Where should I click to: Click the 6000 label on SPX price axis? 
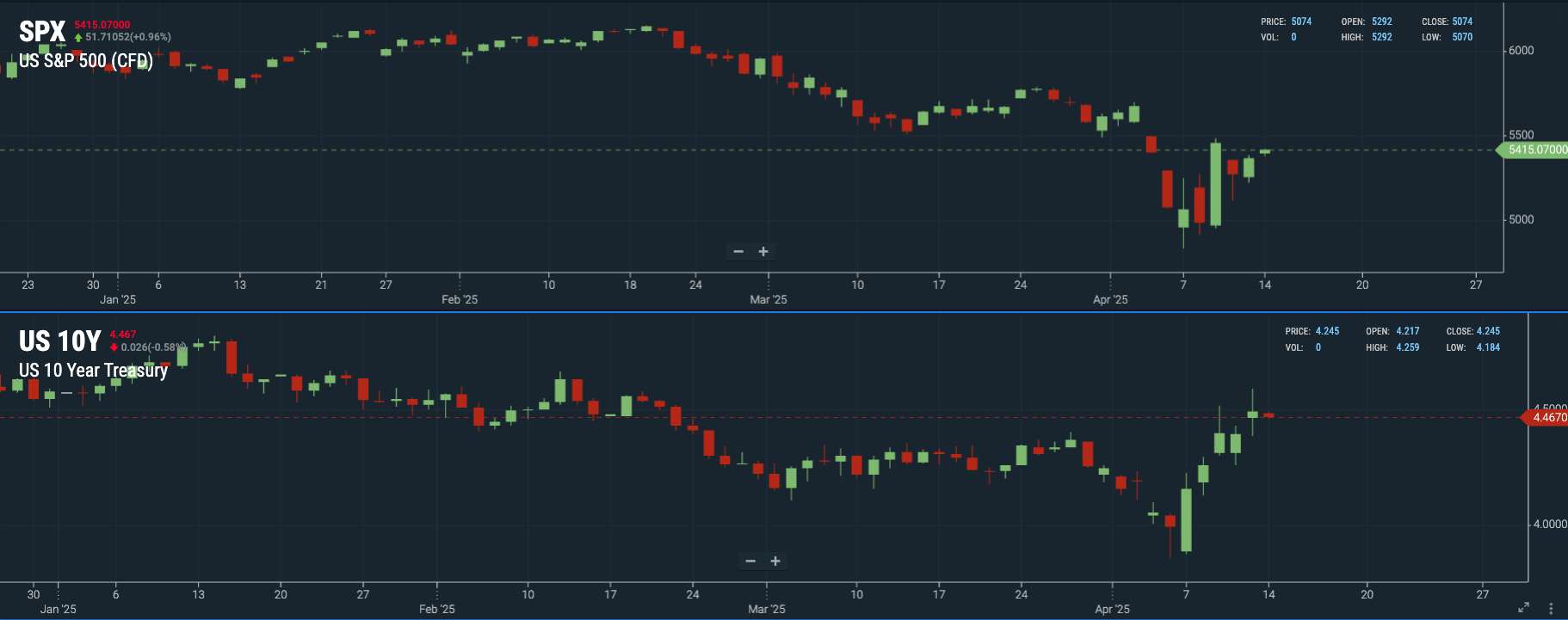(x=1522, y=51)
